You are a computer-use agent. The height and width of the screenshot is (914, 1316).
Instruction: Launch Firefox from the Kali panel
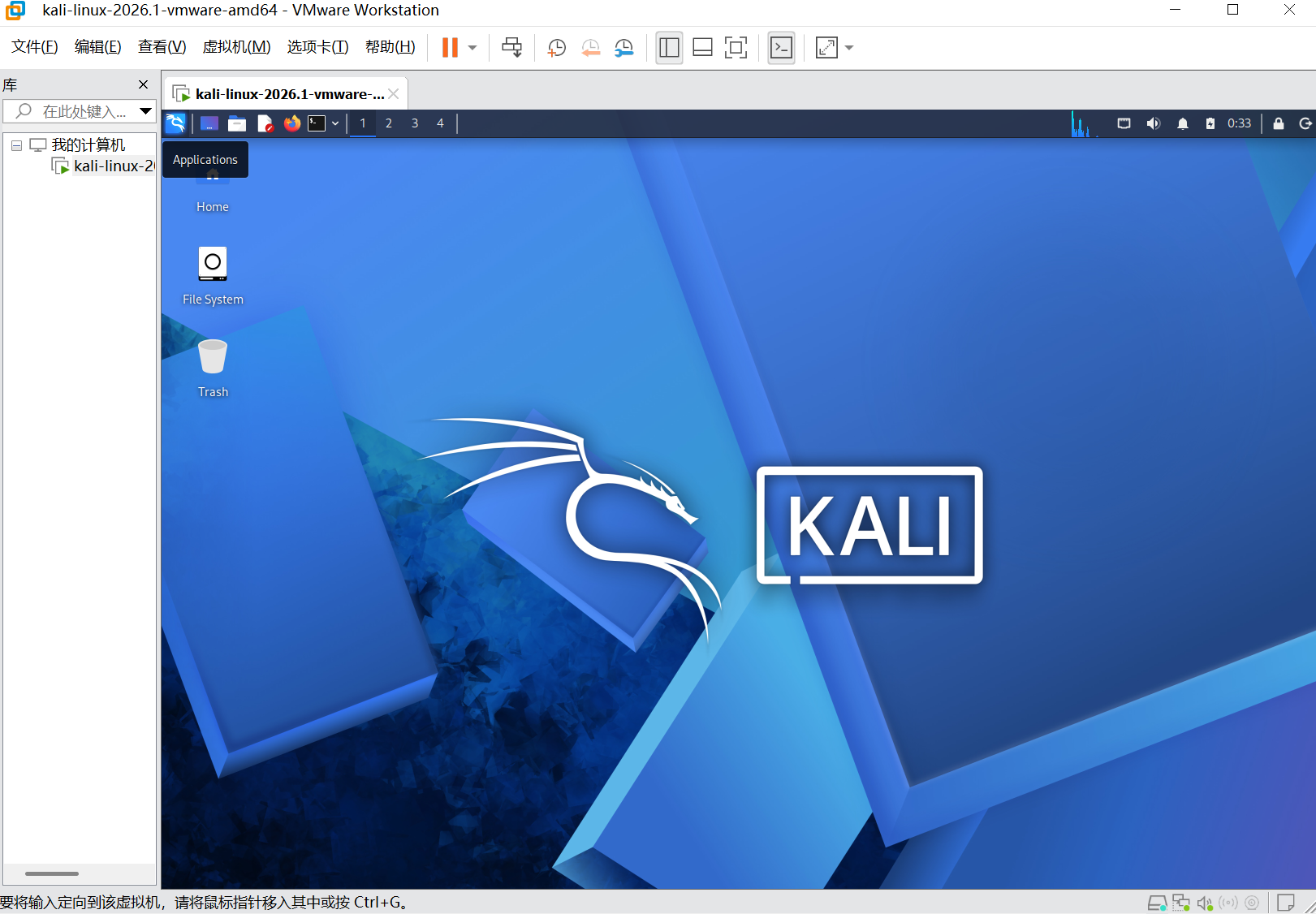click(x=292, y=123)
